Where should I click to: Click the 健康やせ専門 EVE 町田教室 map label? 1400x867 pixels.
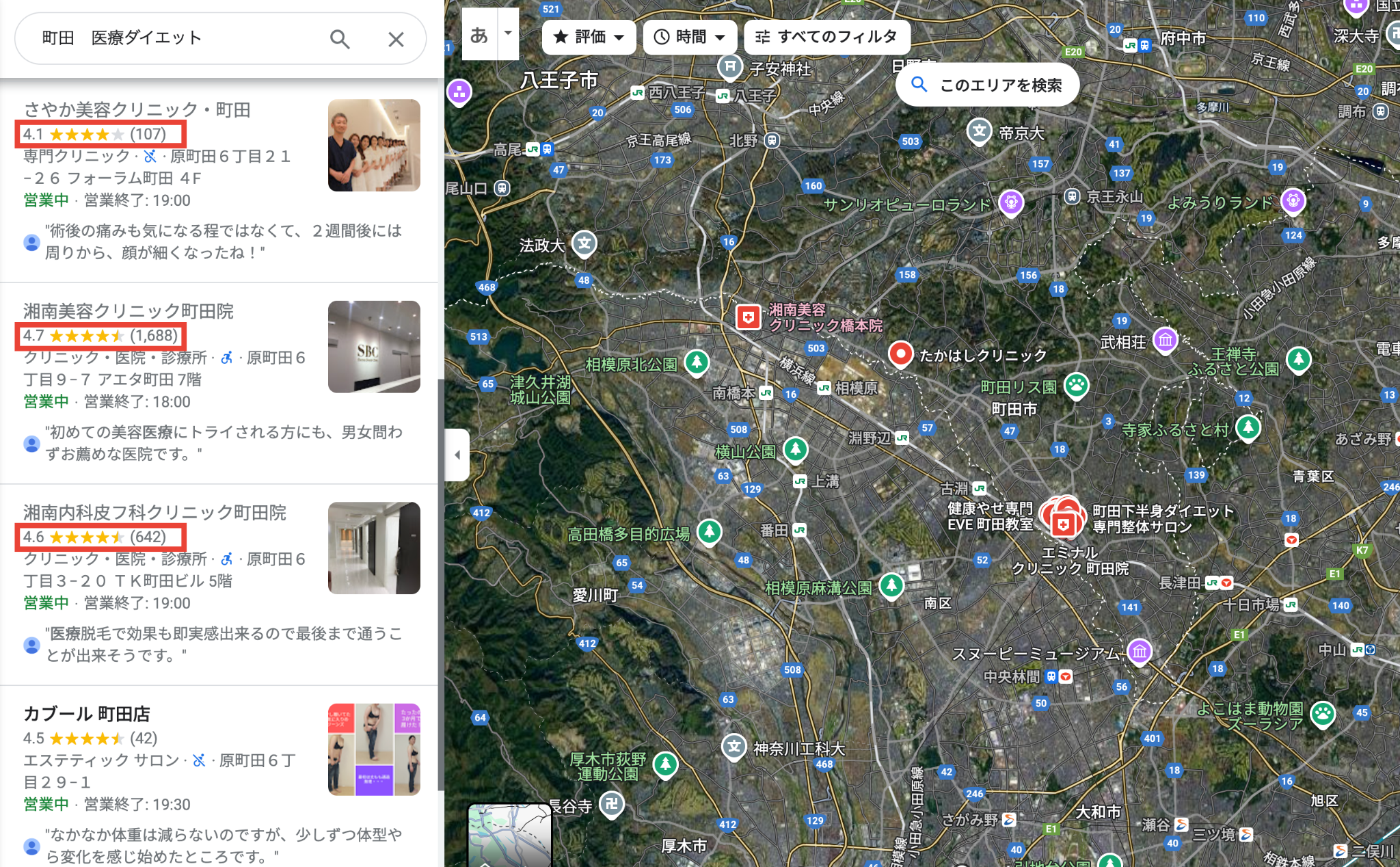[990, 516]
